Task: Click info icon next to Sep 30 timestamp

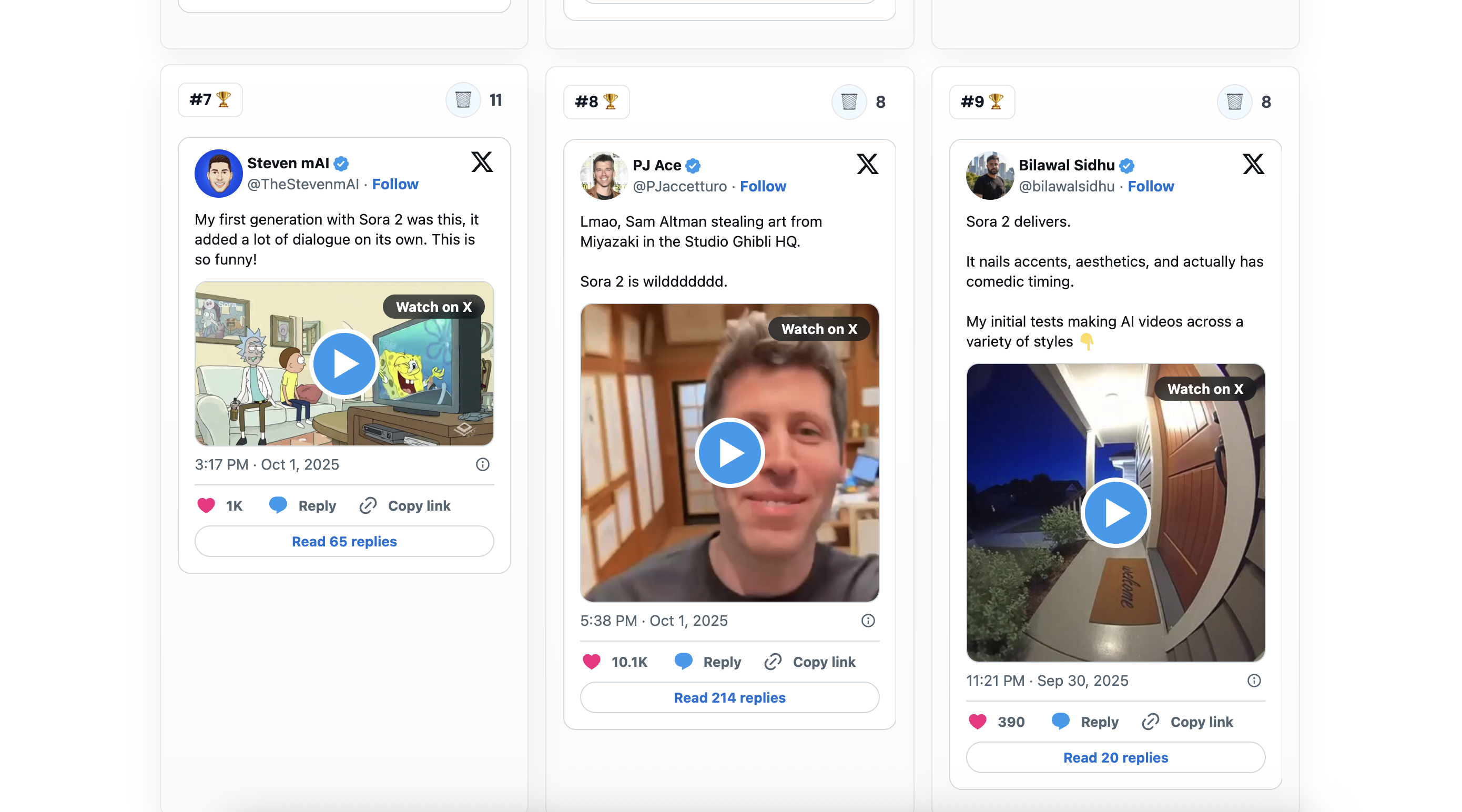Action: [x=1254, y=681]
